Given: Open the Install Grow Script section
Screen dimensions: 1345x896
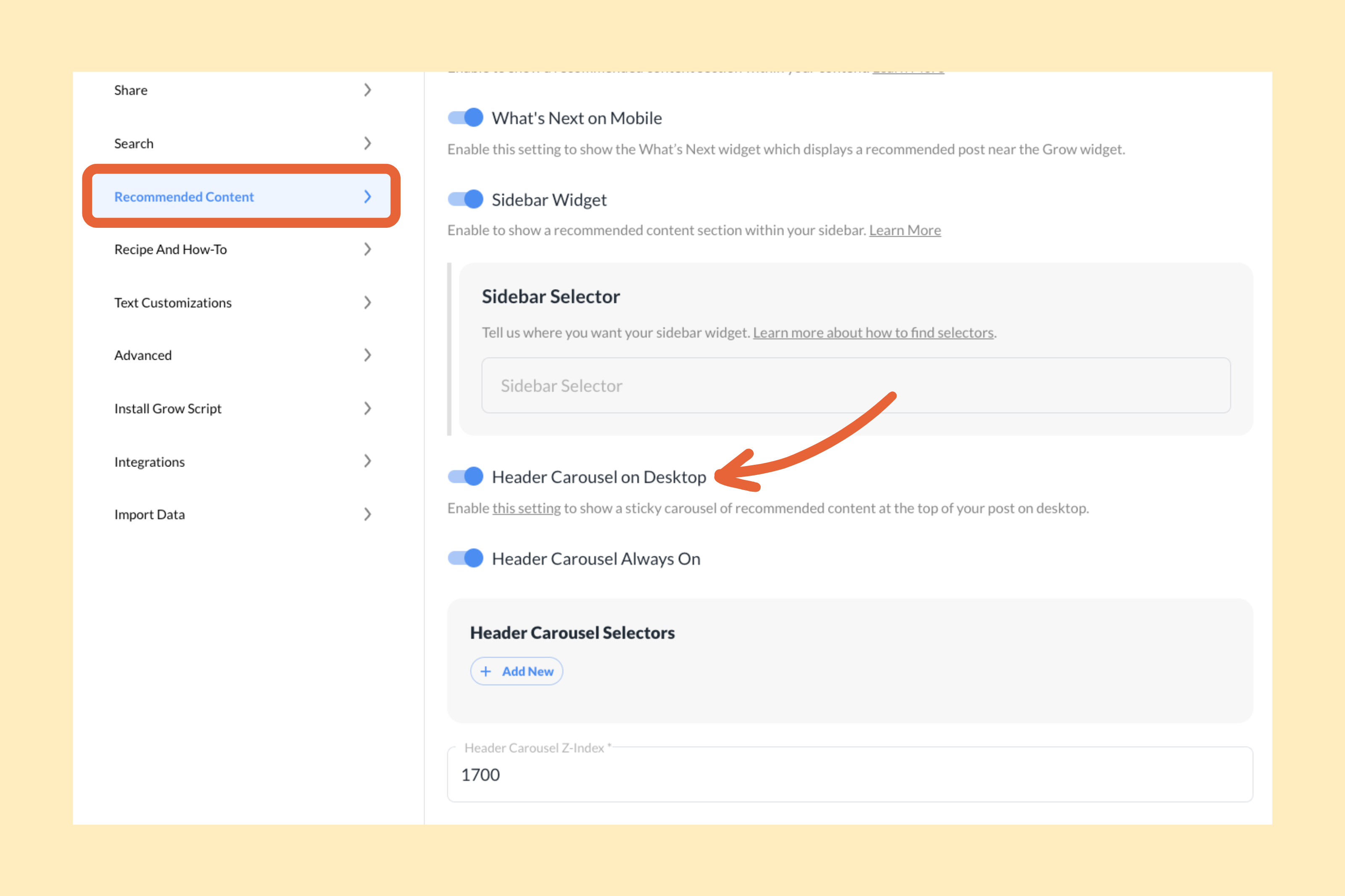Looking at the screenshot, I should click(367, 408).
